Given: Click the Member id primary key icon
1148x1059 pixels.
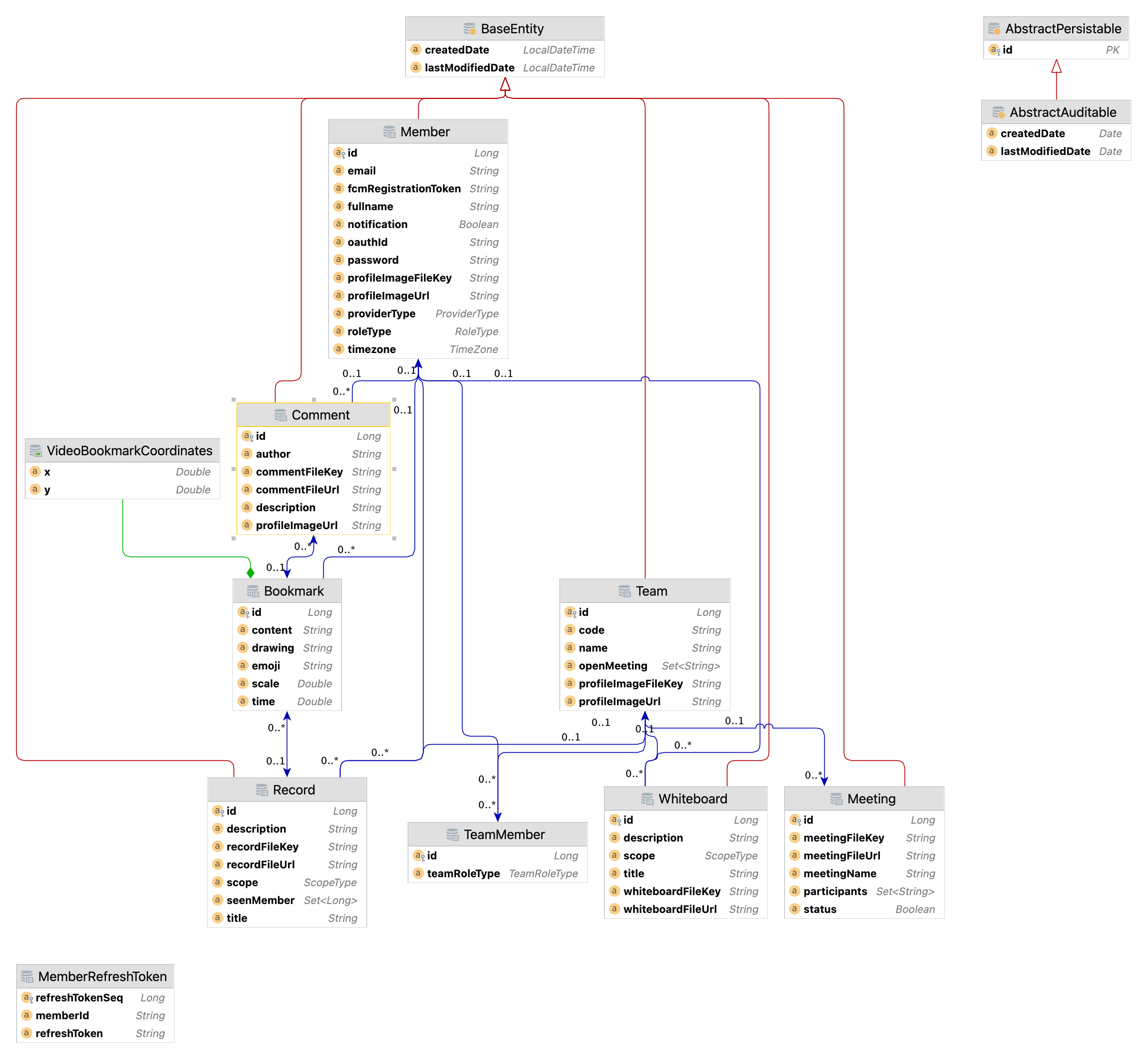Looking at the screenshot, I should (x=339, y=153).
